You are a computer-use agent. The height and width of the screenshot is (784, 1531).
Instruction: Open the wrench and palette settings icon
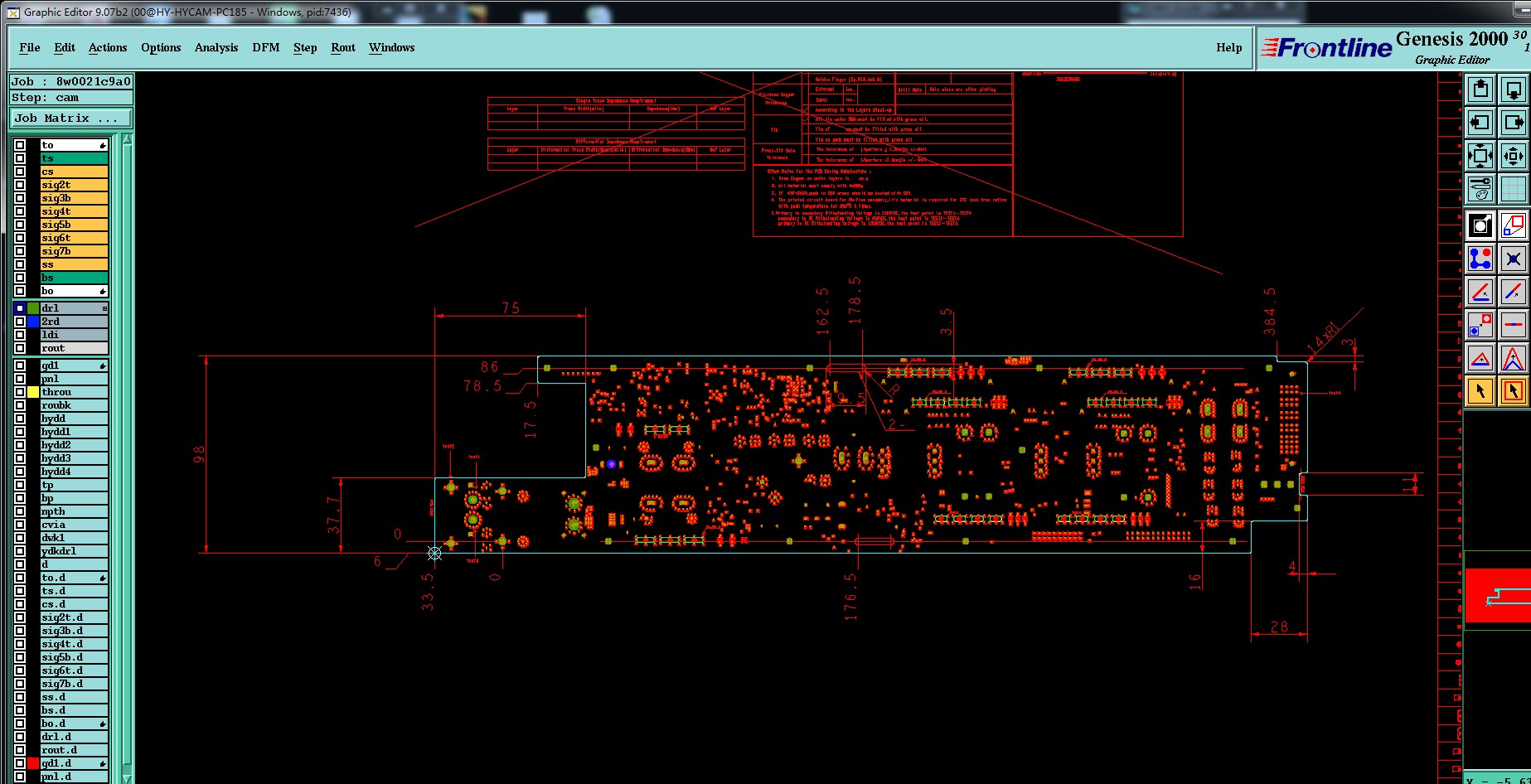tap(1480, 189)
